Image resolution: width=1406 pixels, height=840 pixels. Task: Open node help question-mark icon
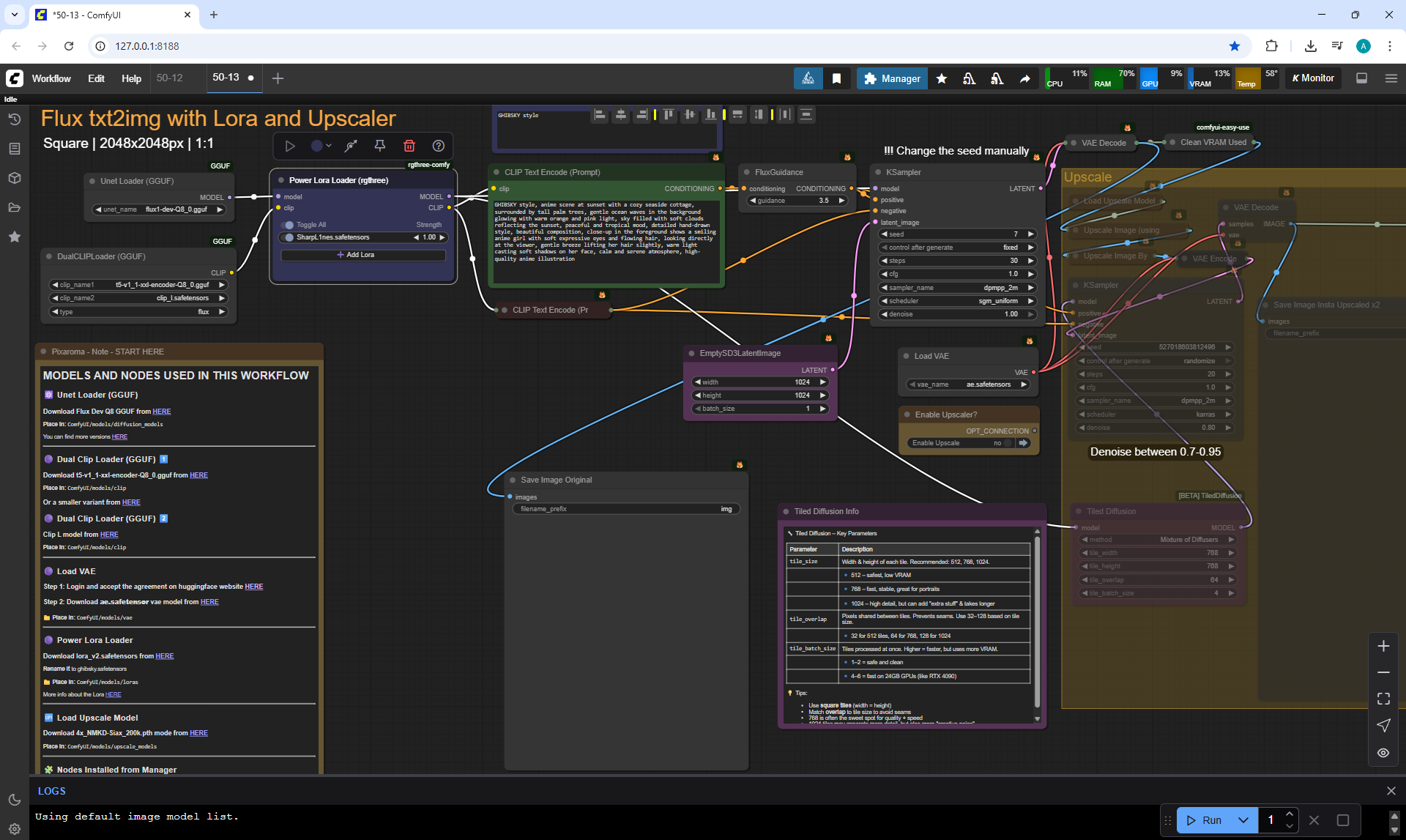(x=438, y=146)
